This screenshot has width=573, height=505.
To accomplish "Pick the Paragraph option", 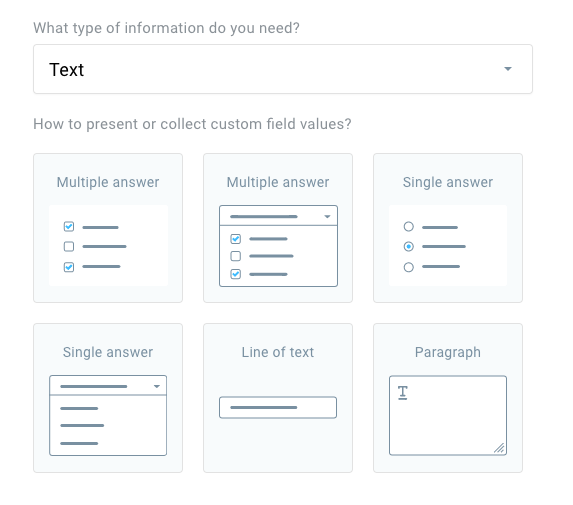I will [x=448, y=398].
